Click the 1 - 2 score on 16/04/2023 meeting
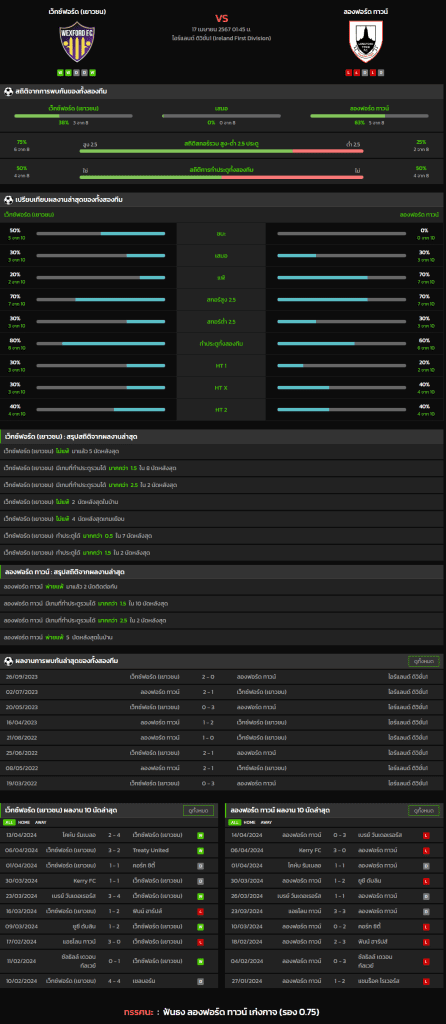 point(208,722)
